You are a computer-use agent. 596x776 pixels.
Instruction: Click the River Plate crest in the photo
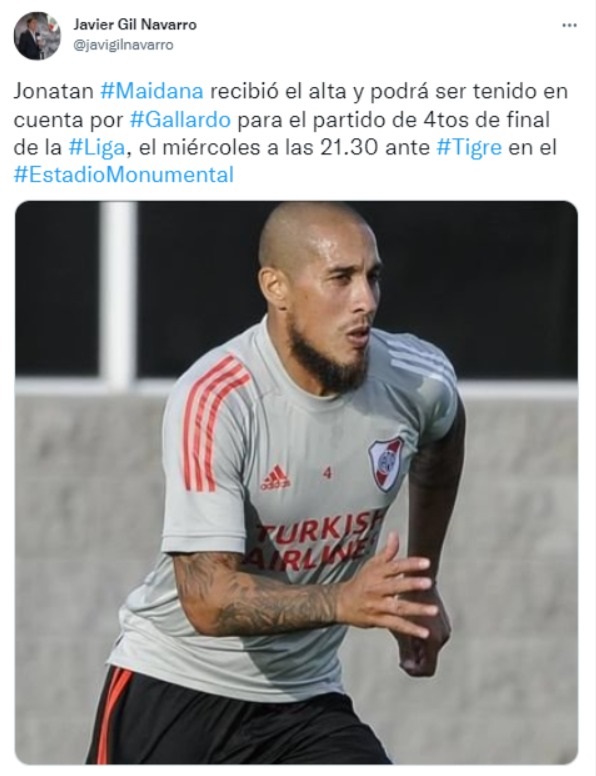385,464
